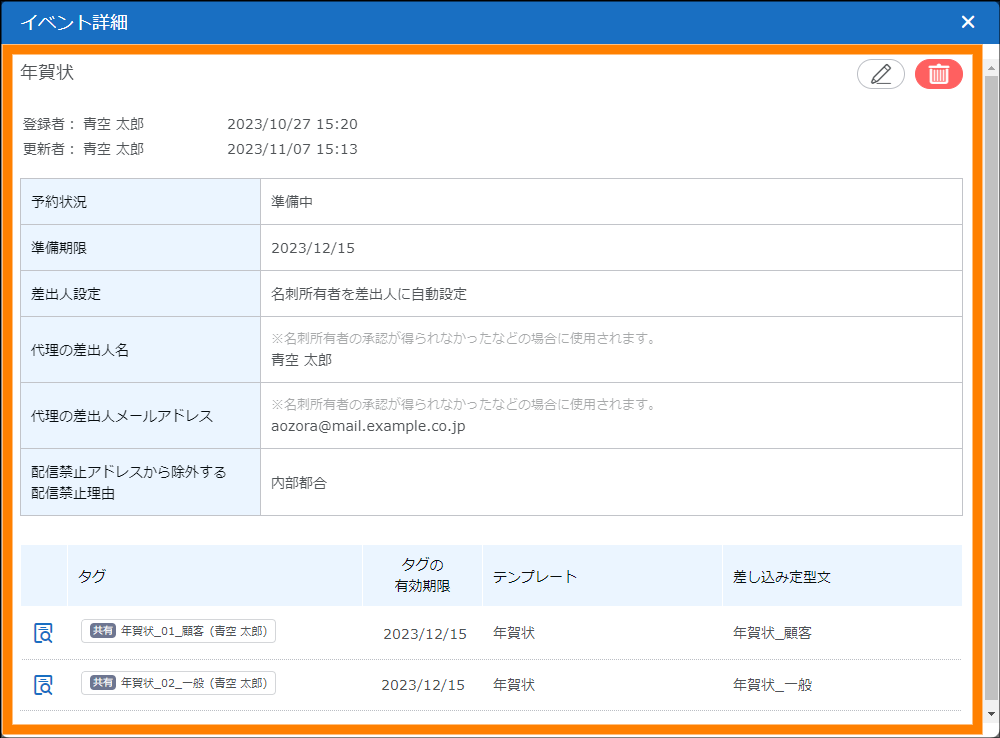This screenshot has width=1000, height=738.
Task: Delete the event with the red trash icon
Action: coord(938,75)
